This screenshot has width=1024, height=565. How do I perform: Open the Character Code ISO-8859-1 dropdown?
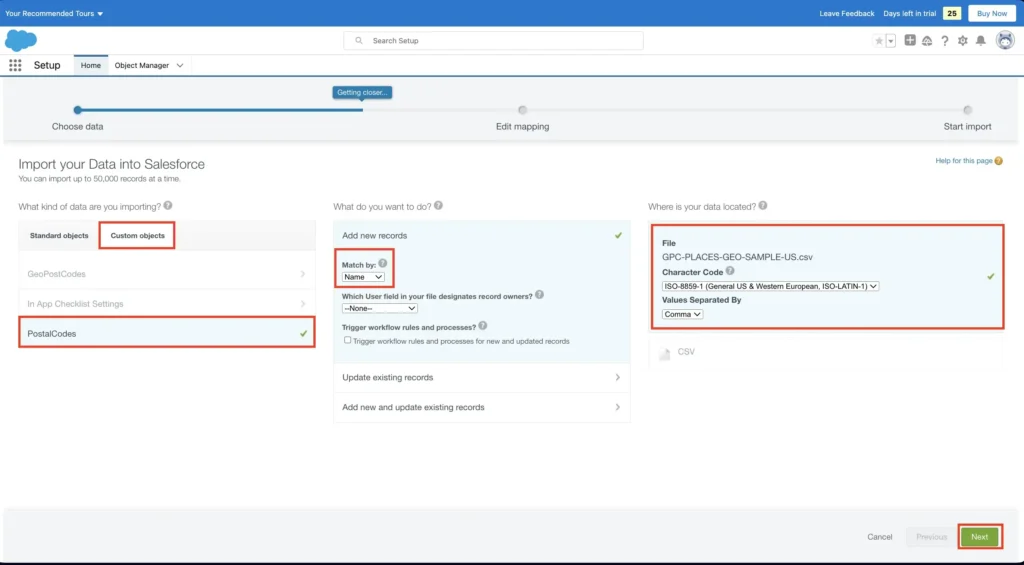click(x=770, y=286)
